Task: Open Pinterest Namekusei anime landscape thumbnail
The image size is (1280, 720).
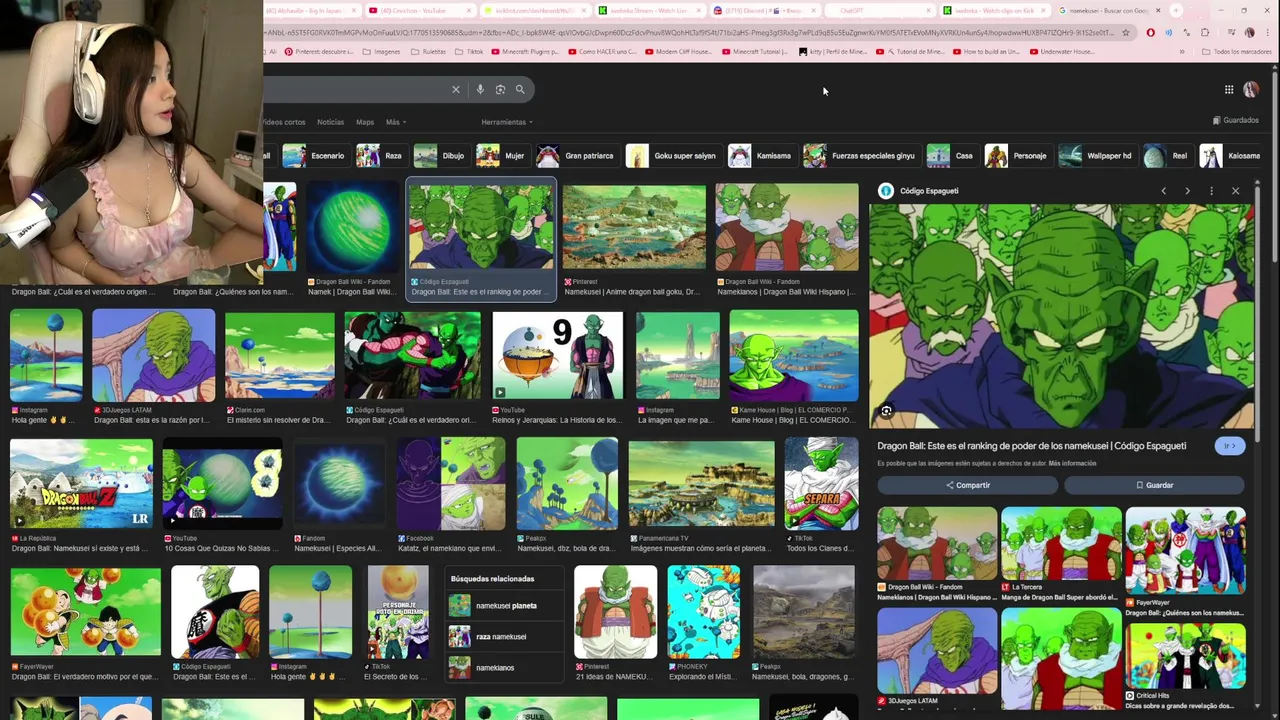Action: click(634, 226)
